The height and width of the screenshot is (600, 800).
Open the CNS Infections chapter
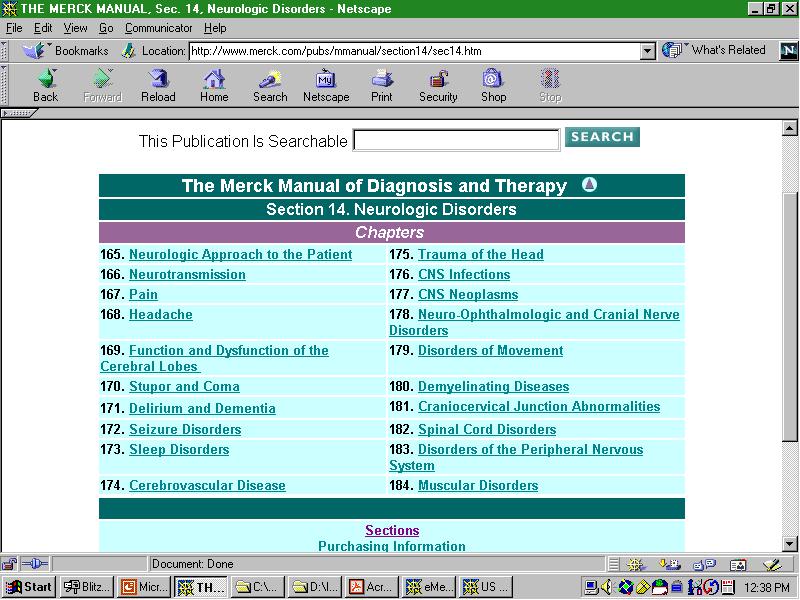click(464, 274)
